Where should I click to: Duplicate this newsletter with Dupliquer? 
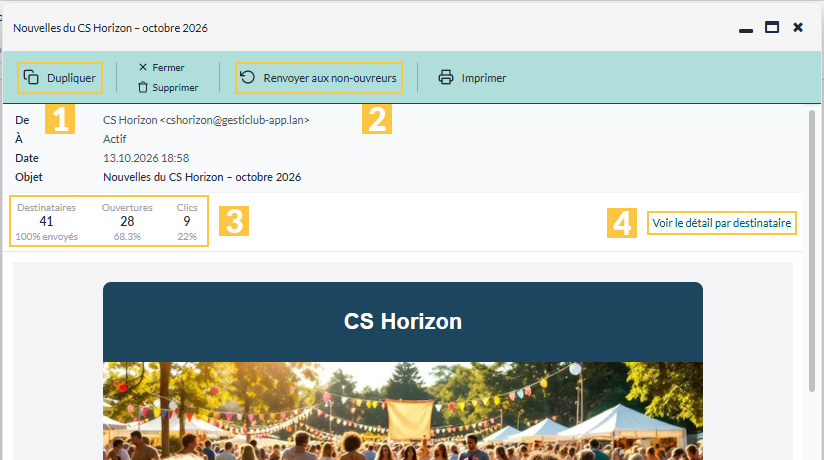point(60,78)
